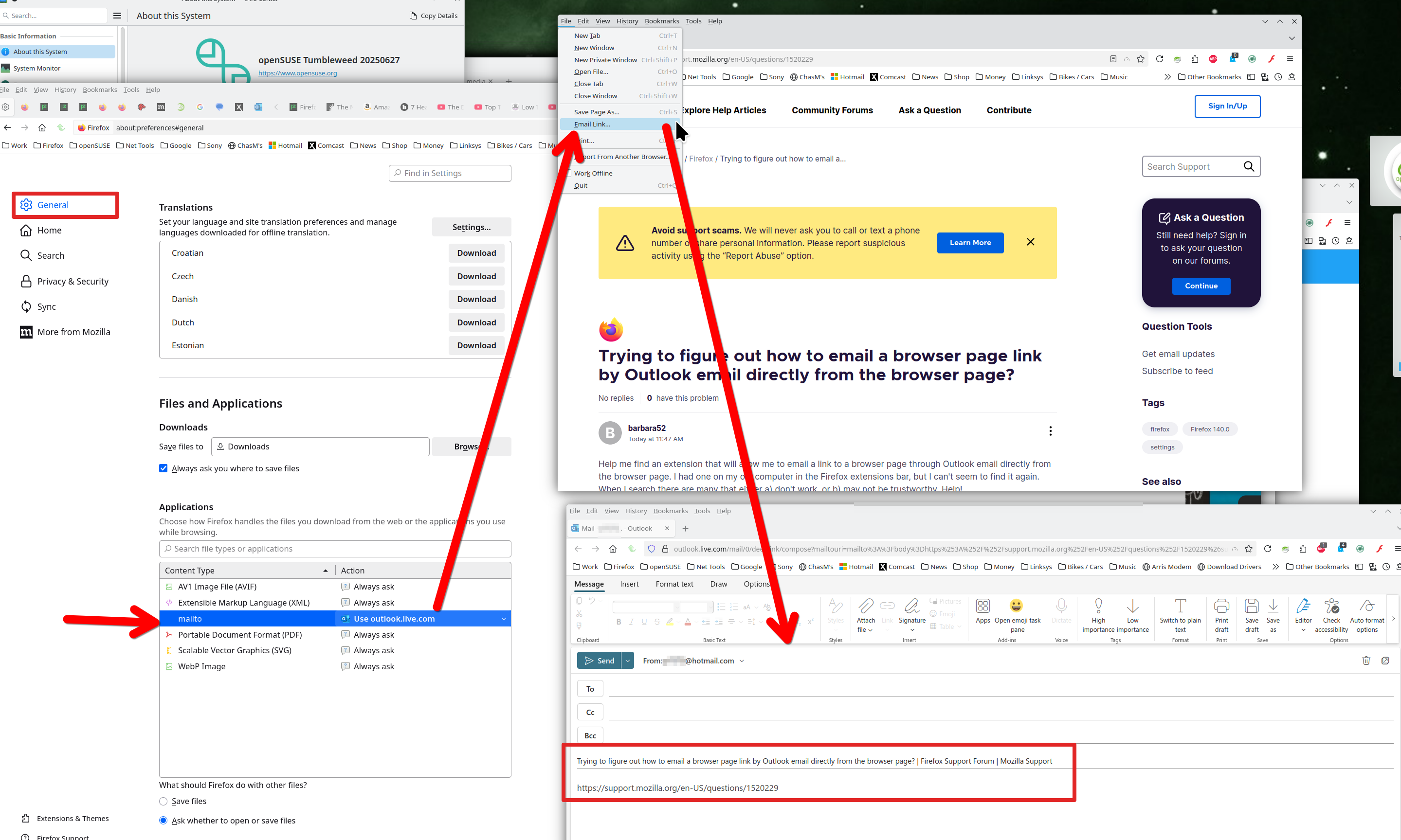Open the Apps add-ins icon in Outlook
Screen dimensions: 1401x840
983,606
